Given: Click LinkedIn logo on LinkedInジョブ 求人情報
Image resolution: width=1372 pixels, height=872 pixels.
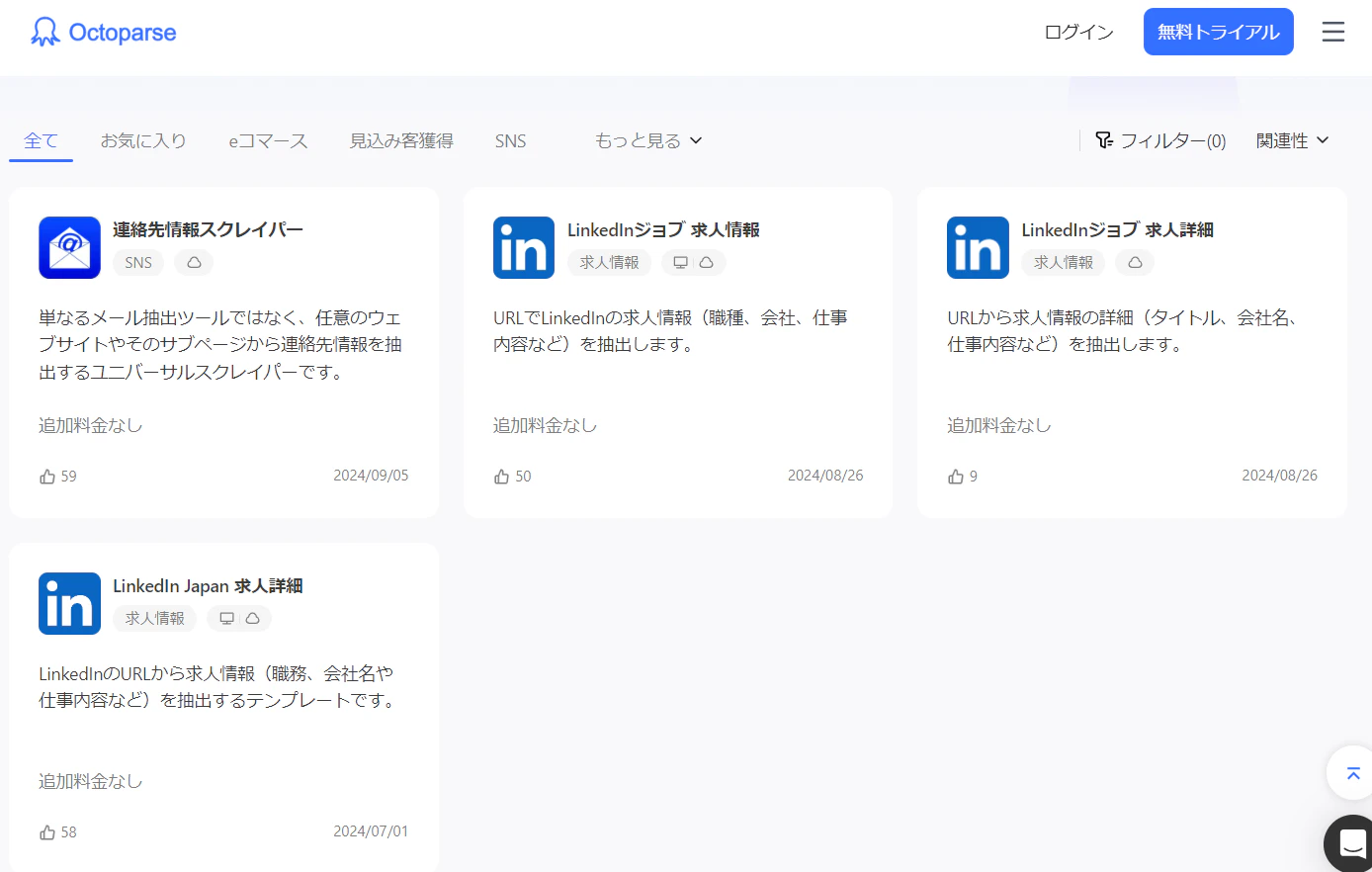Looking at the screenshot, I should tap(524, 247).
